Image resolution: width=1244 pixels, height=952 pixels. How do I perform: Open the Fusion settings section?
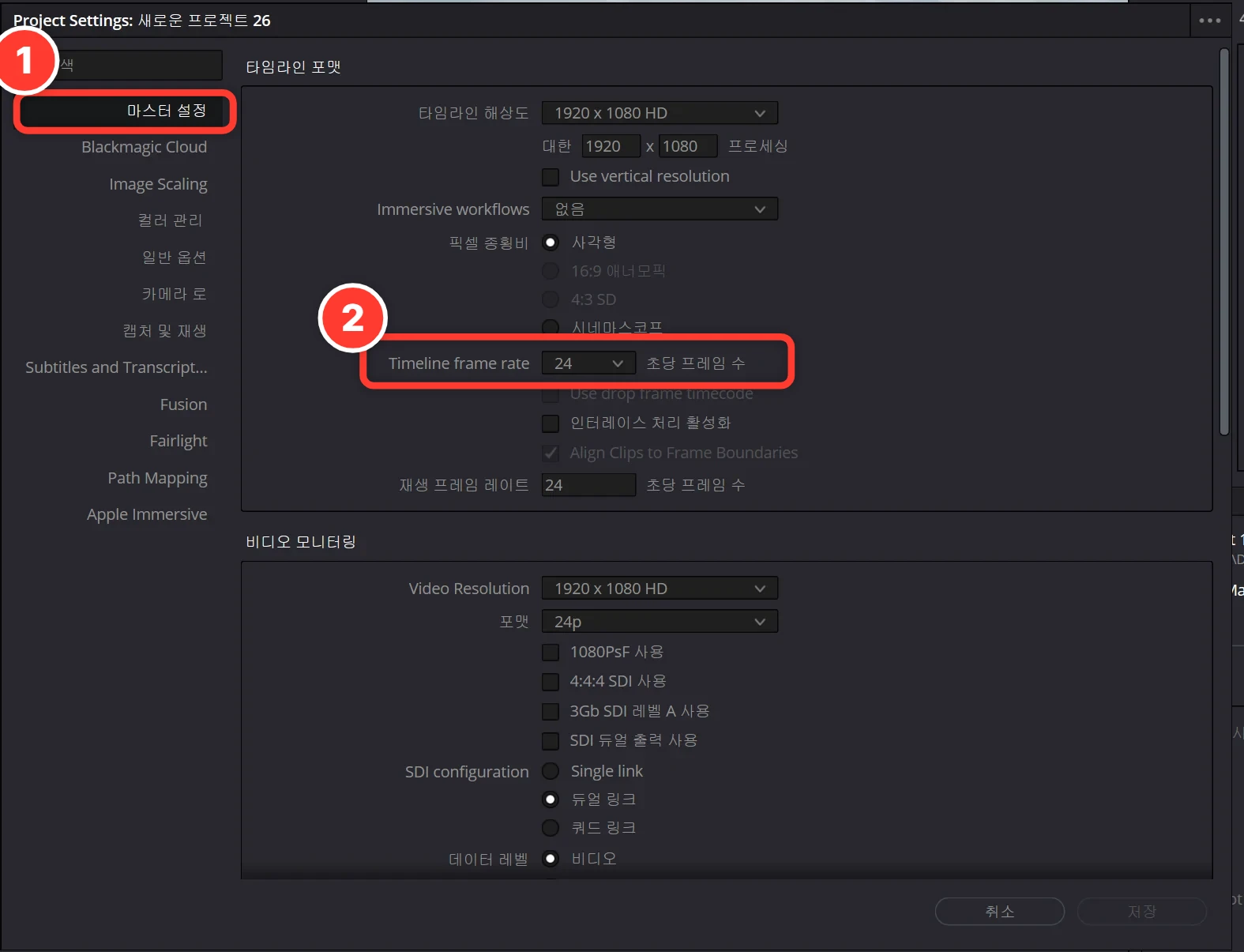pos(183,405)
